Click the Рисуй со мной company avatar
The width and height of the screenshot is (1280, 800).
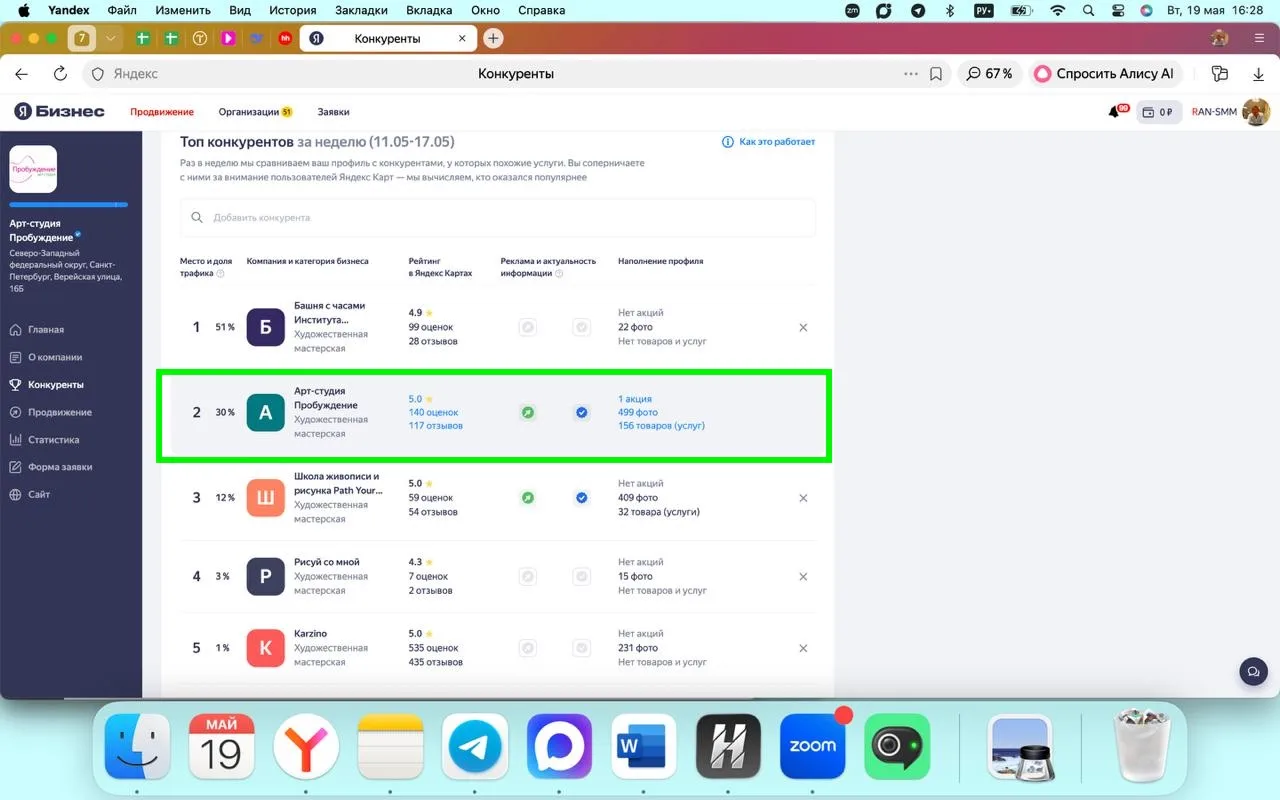[265, 576]
